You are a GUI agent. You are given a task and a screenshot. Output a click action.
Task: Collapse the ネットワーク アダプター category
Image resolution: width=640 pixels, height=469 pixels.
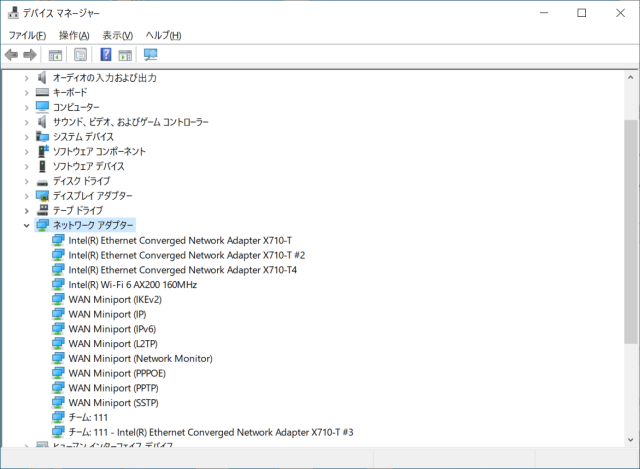(x=27, y=225)
